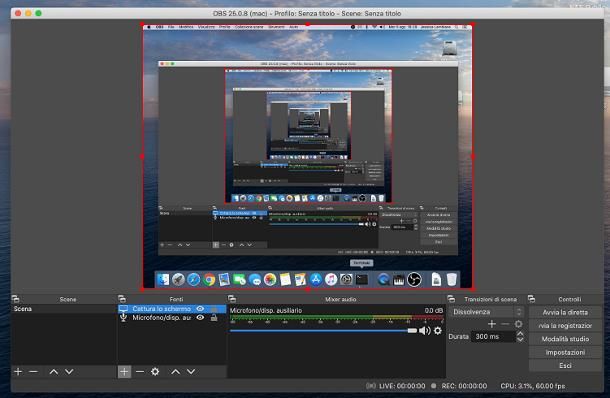
Task: Add a new scene with the plus
Action: (x=18, y=372)
